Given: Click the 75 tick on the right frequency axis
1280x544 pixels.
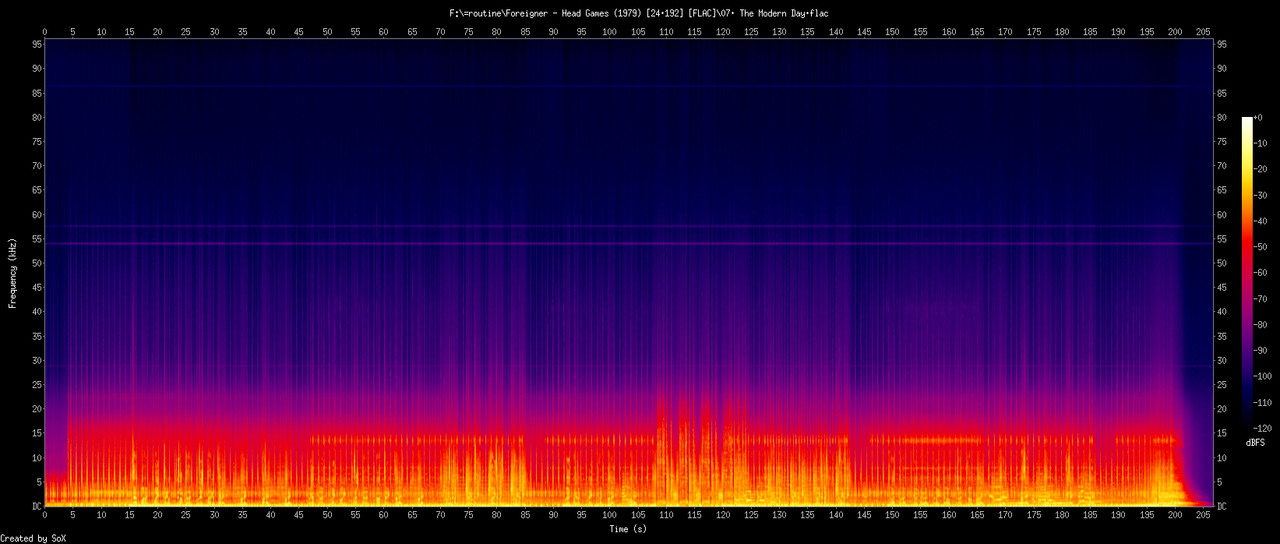Looking at the screenshot, I should click(x=1221, y=142).
